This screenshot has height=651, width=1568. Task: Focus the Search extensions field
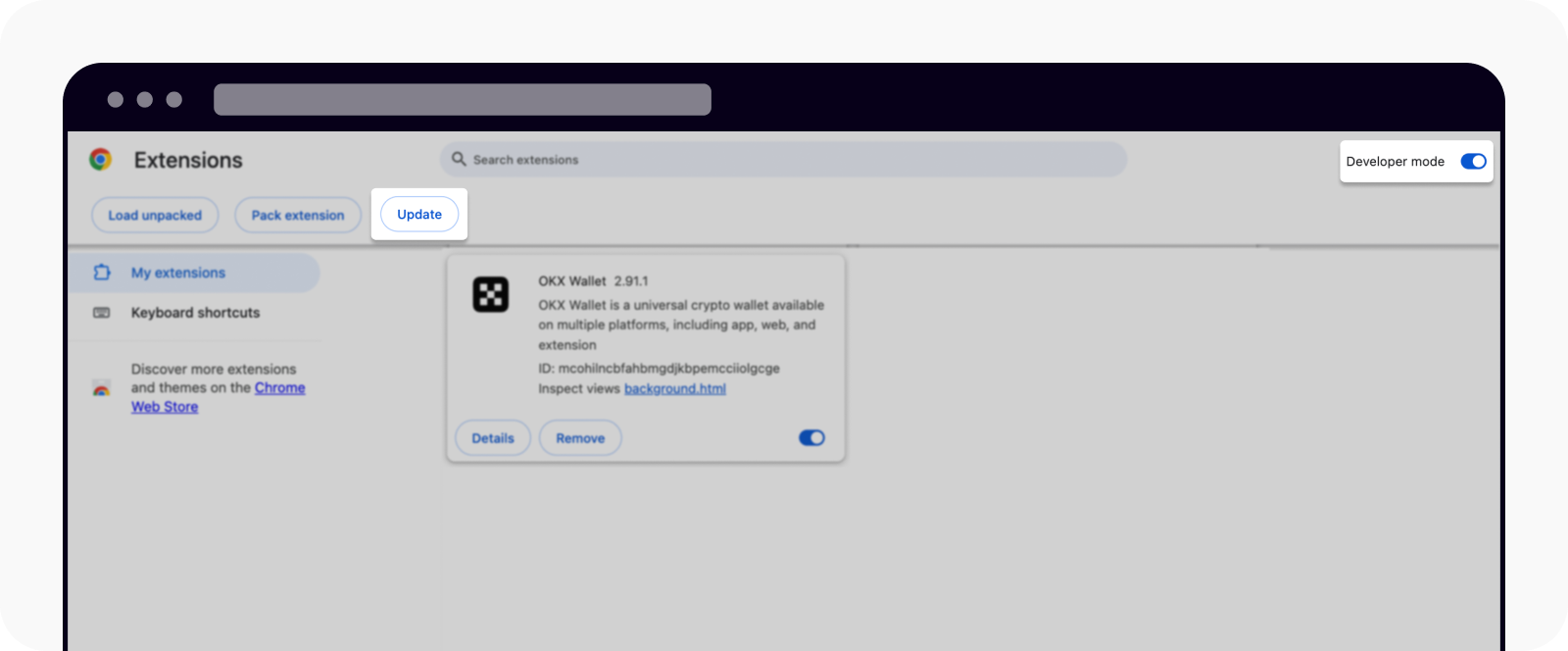pyautogui.click(x=784, y=159)
